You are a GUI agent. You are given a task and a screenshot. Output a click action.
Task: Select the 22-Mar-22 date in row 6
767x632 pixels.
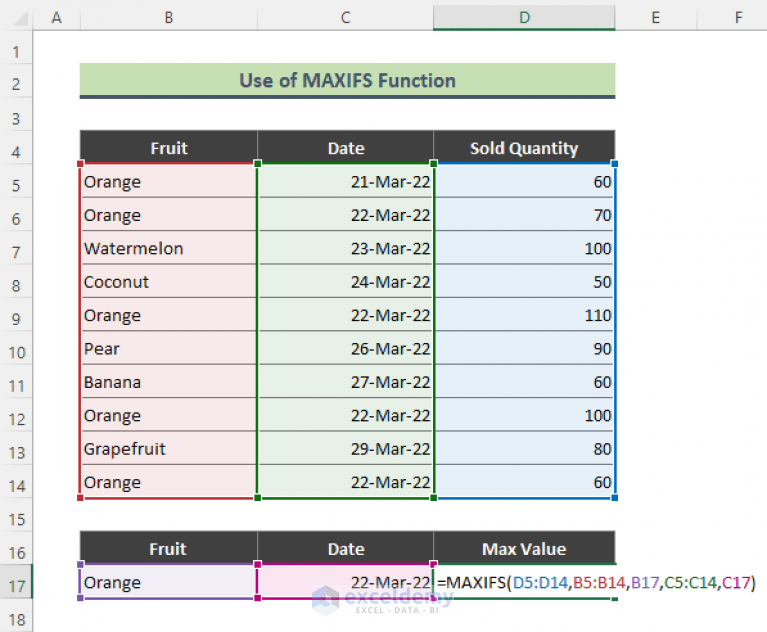tap(345, 215)
